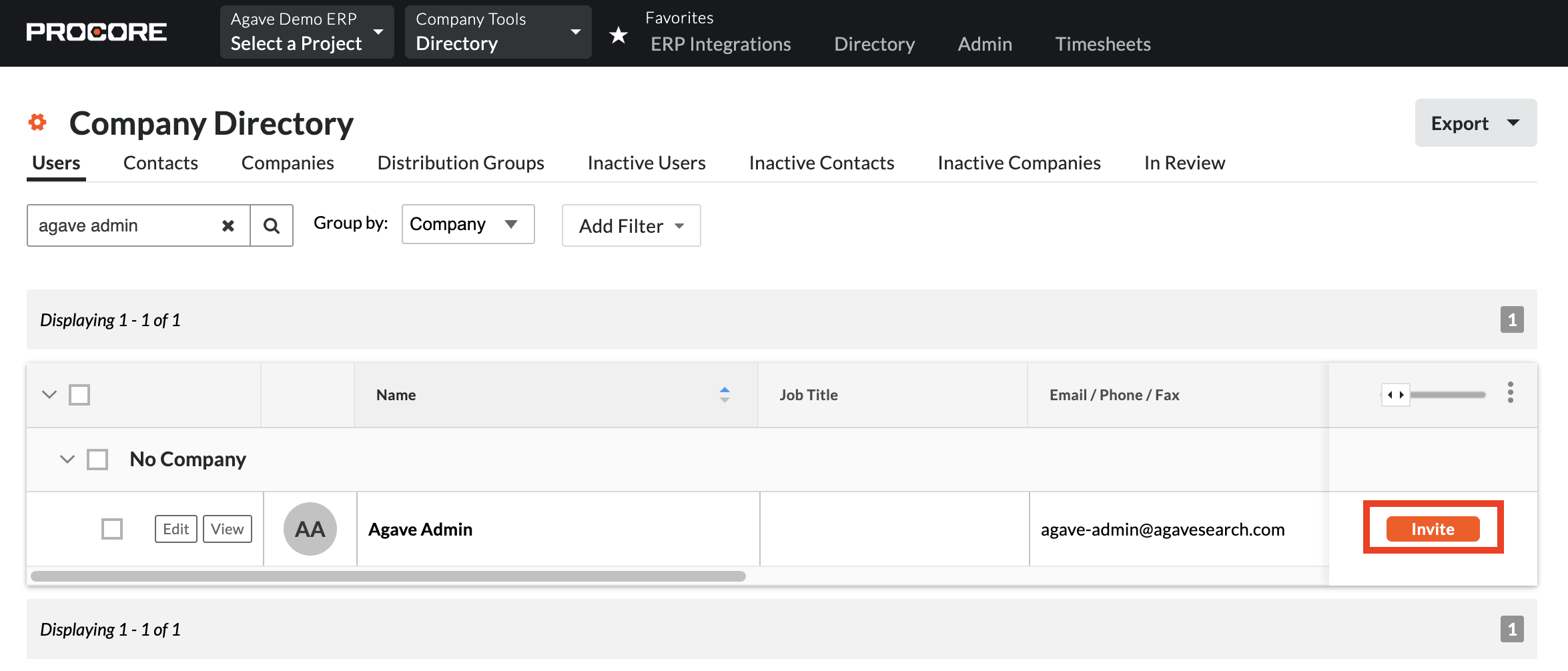
Task: Click the Favorites star icon
Action: [x=619, y=35]
